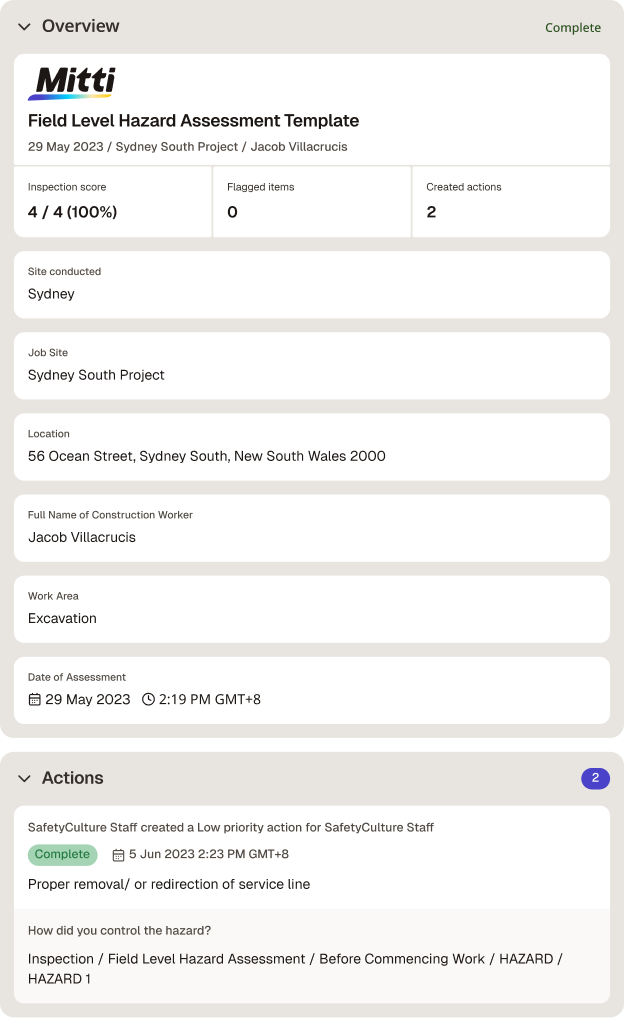Click the Full Name of Construction Worker field
Image resolution: width=624 pixels, height=1018 pixels.
(x=312, y=528)
